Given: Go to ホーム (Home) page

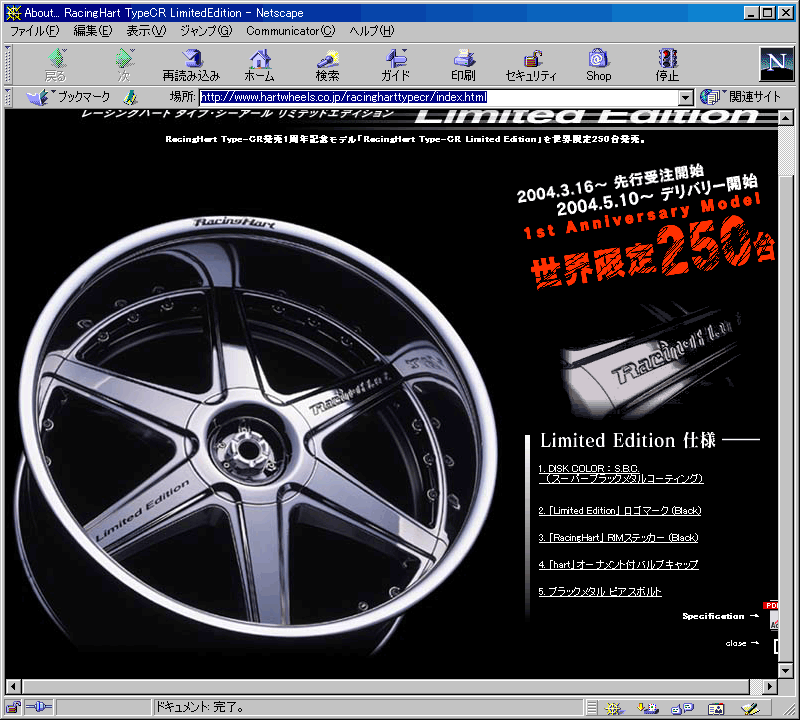Looking at the screenshot, I should (x=260, y=65).
